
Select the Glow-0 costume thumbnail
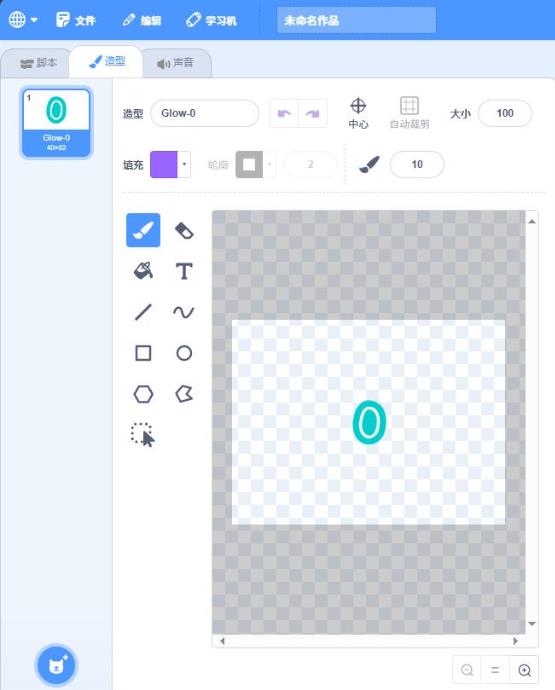pyautogui.click(x=56, y=122)
